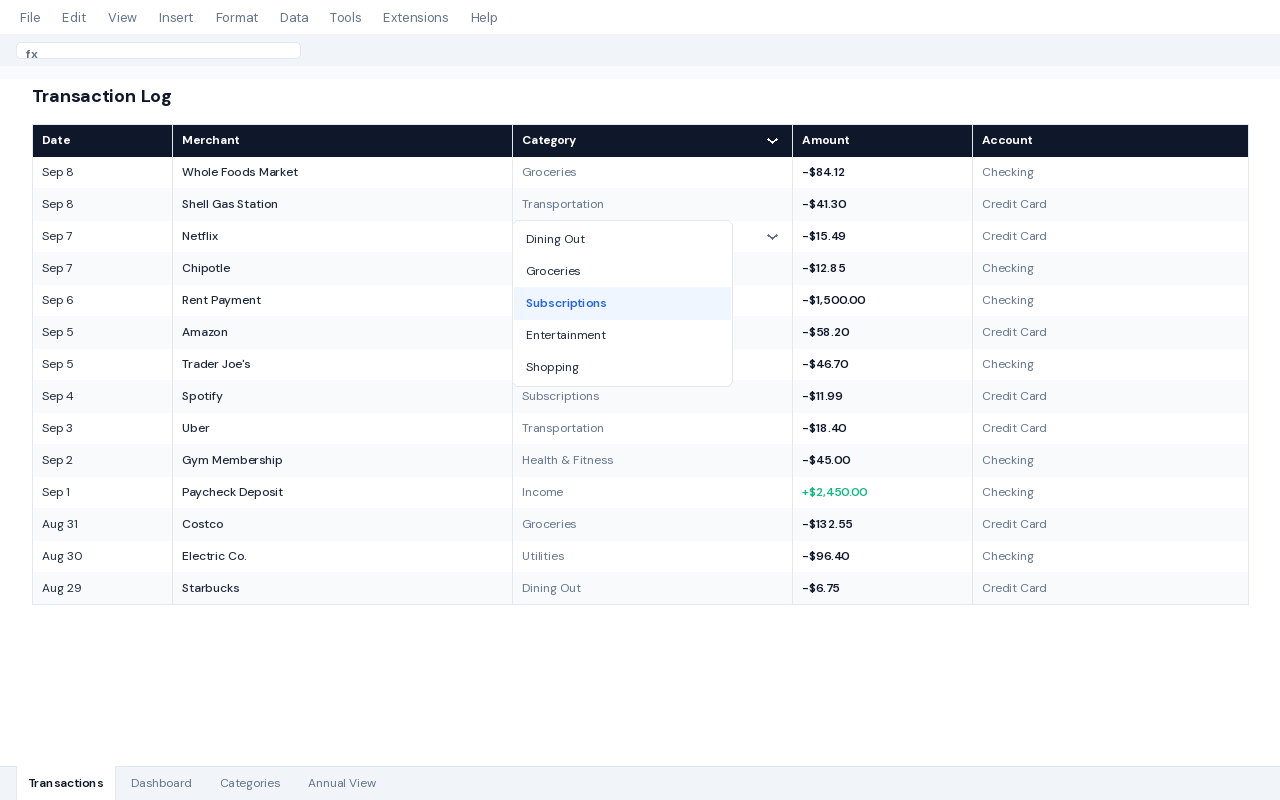Select the Rent Payment merchant cell

click(342, 301)
